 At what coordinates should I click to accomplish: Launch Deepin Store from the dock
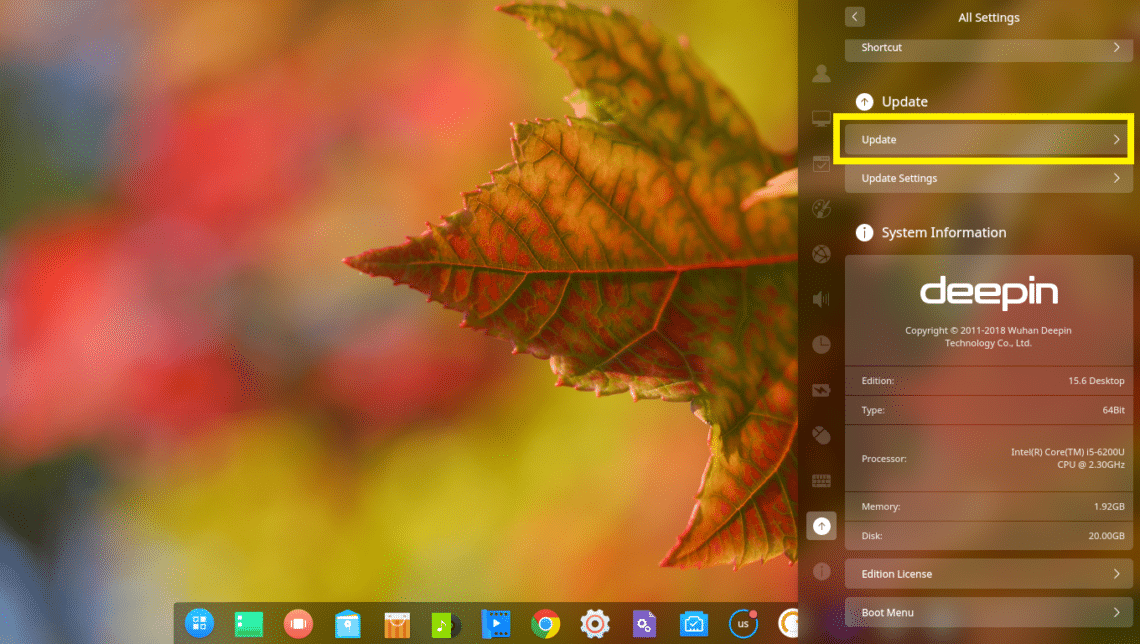[397, 624]
